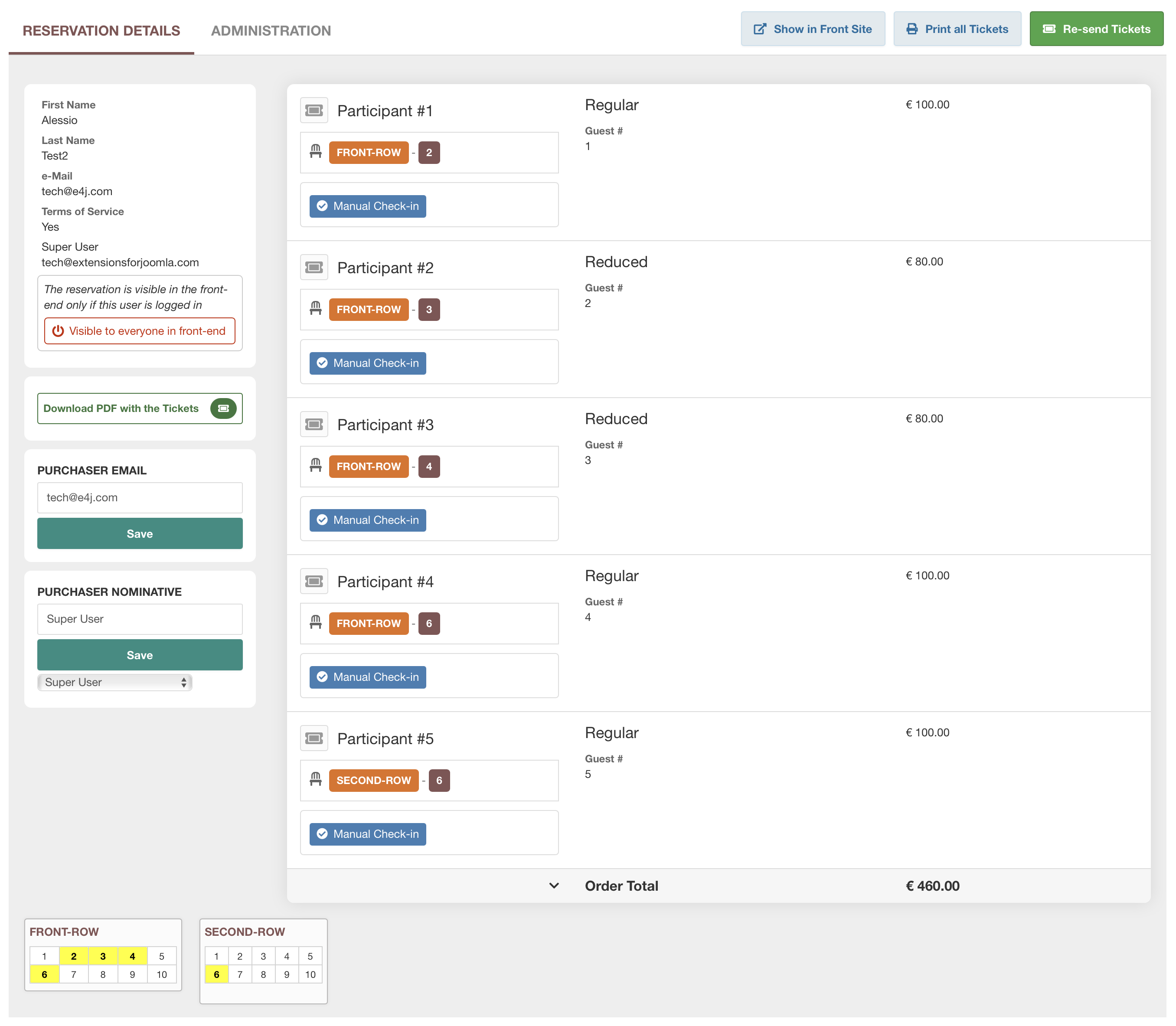The image size is (1176, 1026).
Task: Select yellow seat 2 in FRONT-ROW map
Action: 73,956
